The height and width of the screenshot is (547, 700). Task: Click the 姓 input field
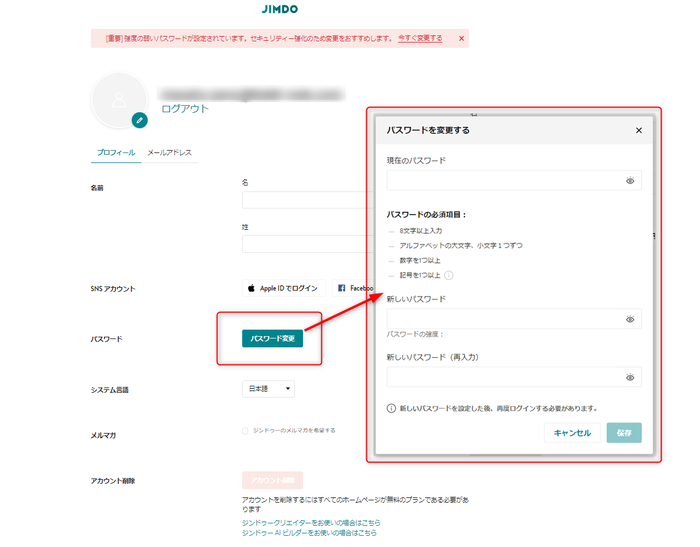308,244
